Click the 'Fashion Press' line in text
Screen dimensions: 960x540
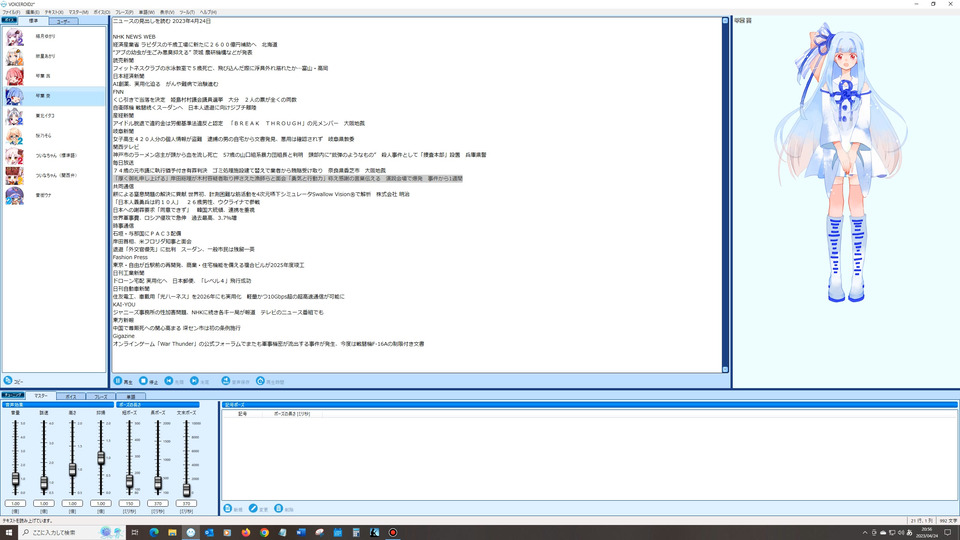[130, 257]
